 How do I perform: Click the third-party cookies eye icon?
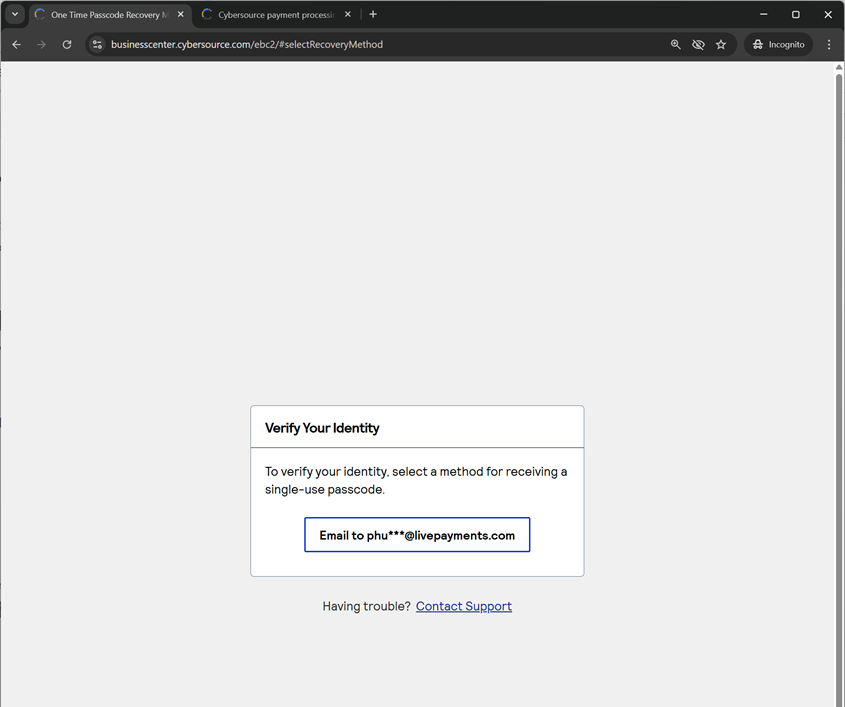[698, 45]
